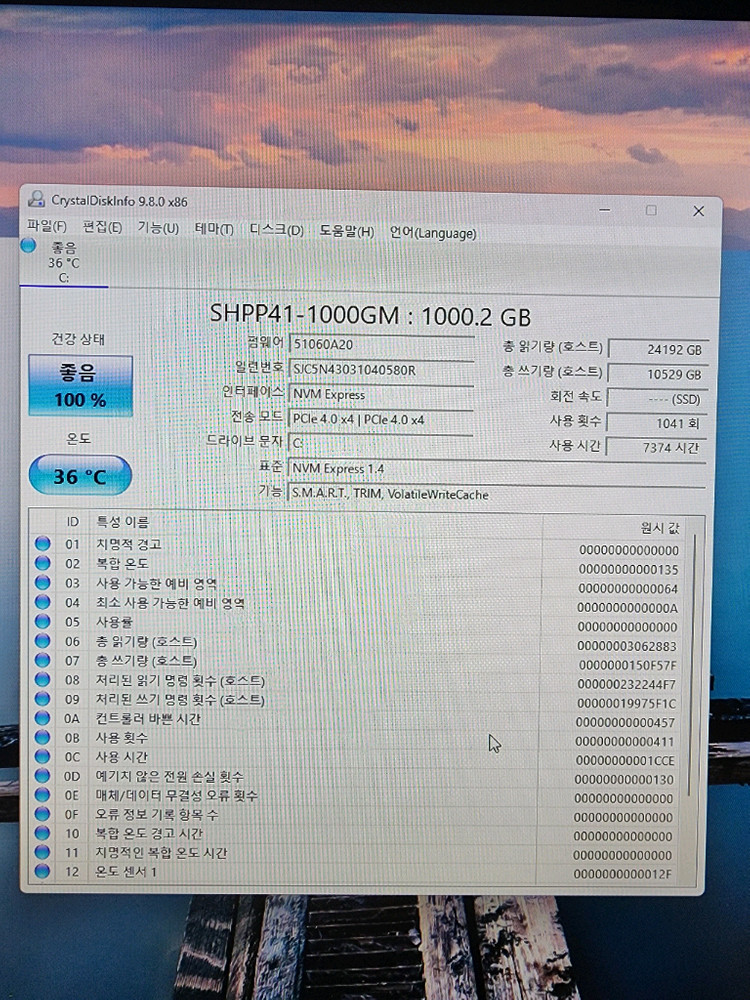
Task: Open the 파일(F) menu
Action: click(47, 226)
